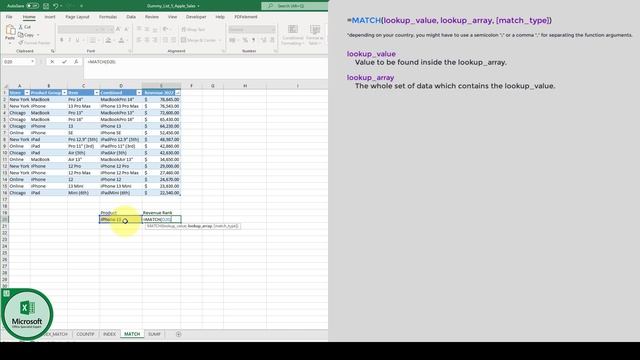640x360 pixels.
Task: Click the Center alignment icon
Action: pyautogui.click(x=147, y=40)
